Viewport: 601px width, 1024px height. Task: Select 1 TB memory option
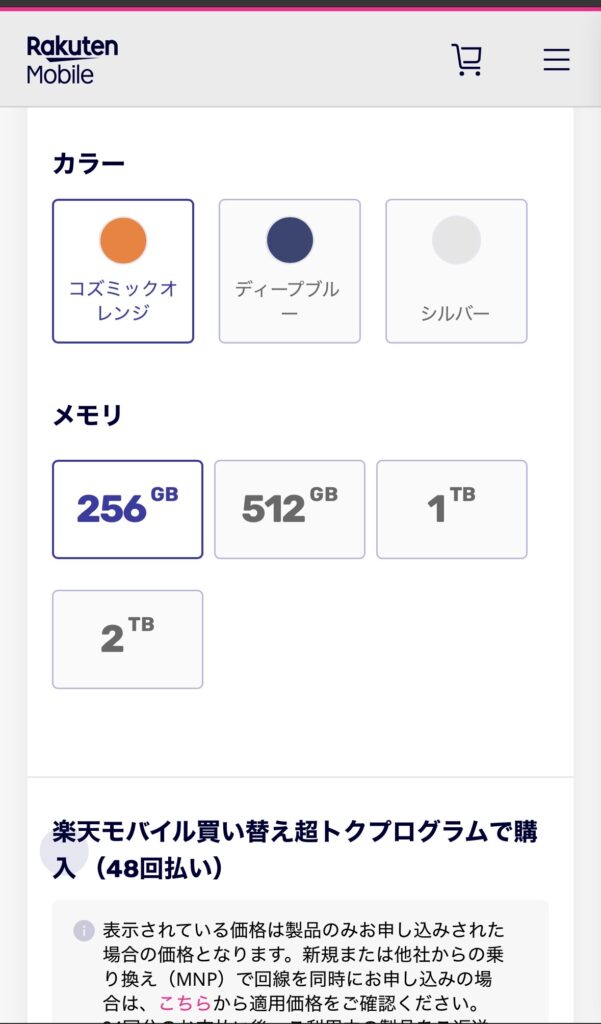coord(452,509)
